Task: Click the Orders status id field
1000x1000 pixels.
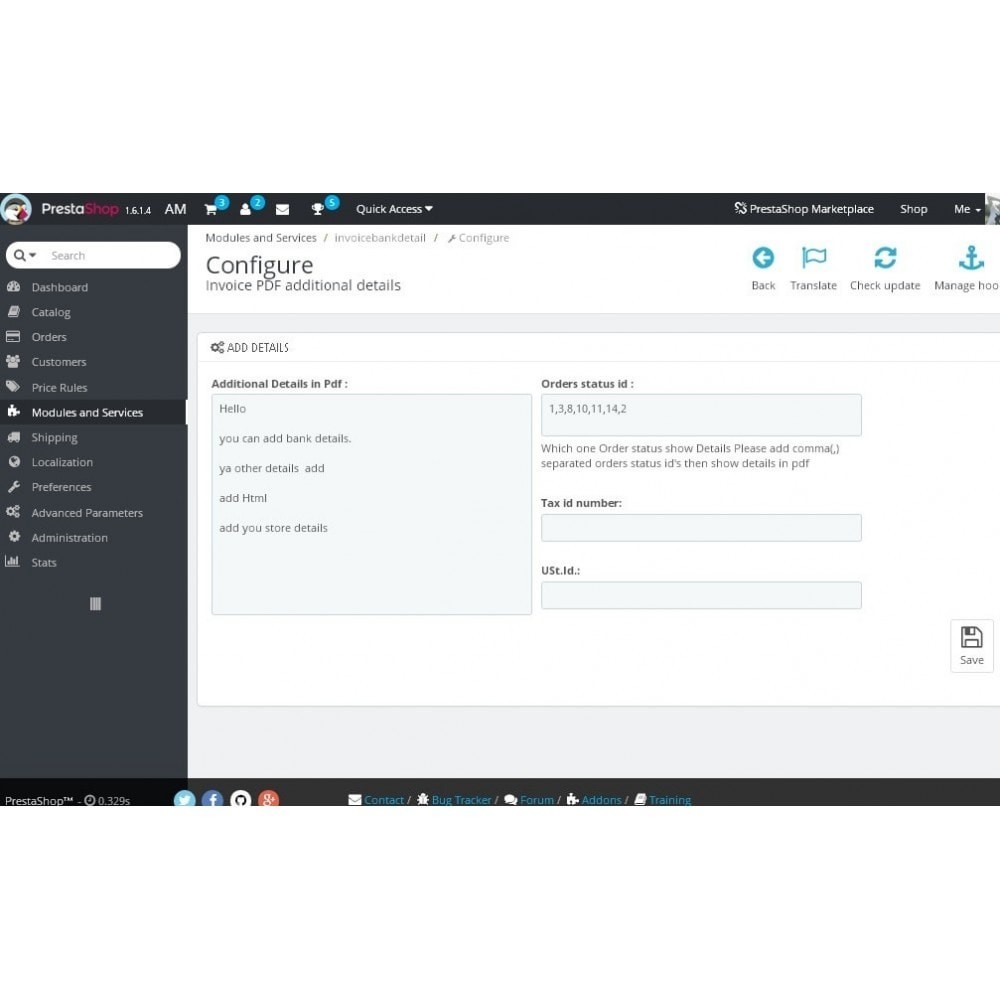Action: (x=701, y=415)
